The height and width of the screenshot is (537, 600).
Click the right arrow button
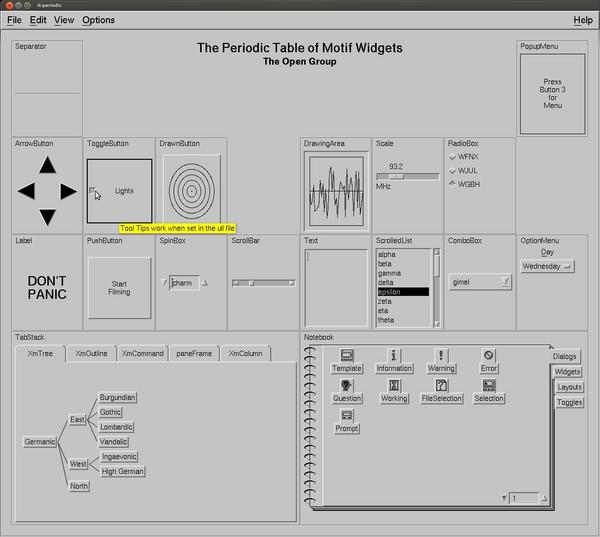click(x=68, y=191)
